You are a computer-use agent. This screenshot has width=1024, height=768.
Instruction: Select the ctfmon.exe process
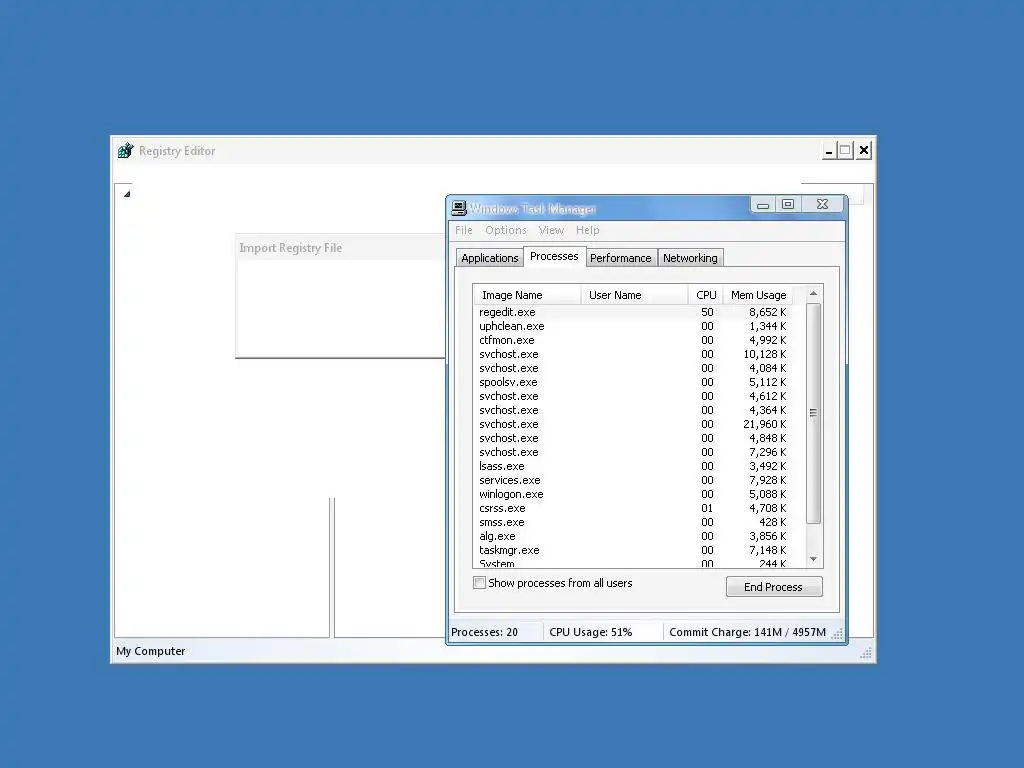click(633, 340)
